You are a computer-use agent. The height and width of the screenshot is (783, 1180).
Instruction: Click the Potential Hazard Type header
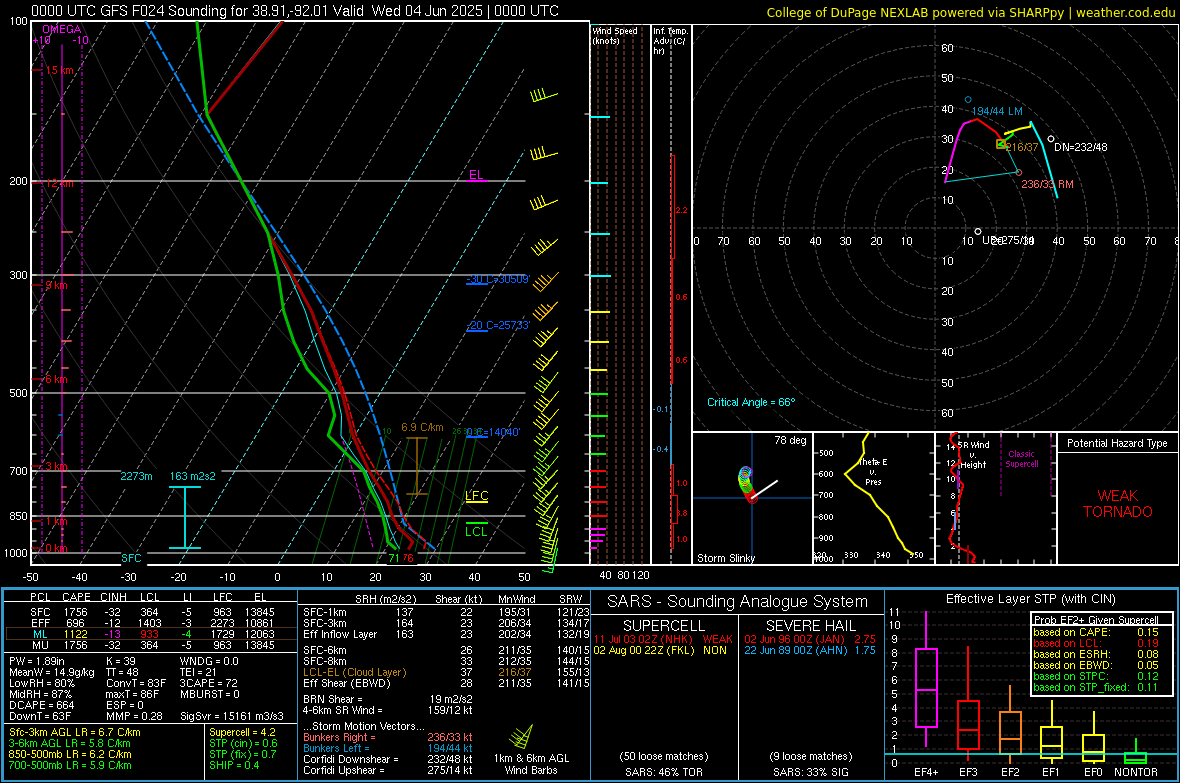click(1117, 443)
